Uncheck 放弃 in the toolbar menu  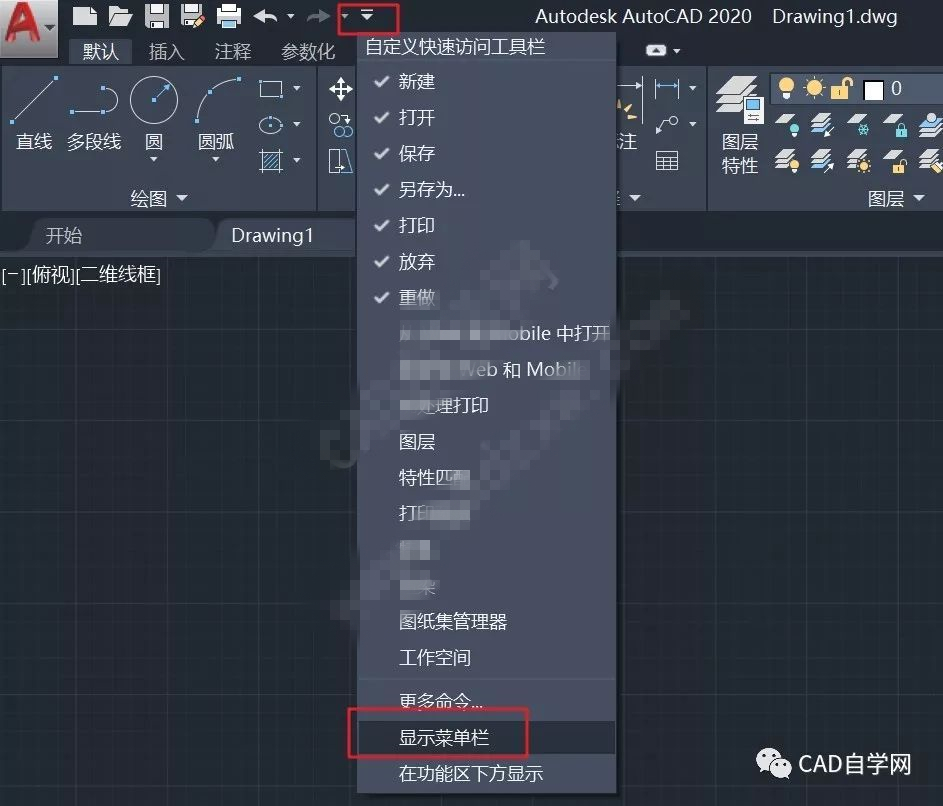pyautogui.click(x=486, y=262)
